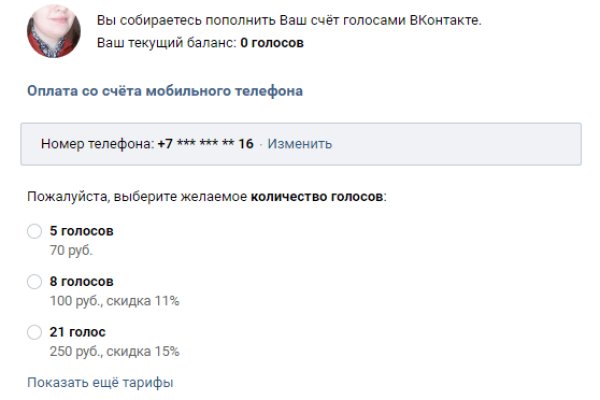The width and height of the screenshot is (600, 400).
Task: Click the masked phone number +7 *** *** ** 16
Action: click(x=205, y=144)
